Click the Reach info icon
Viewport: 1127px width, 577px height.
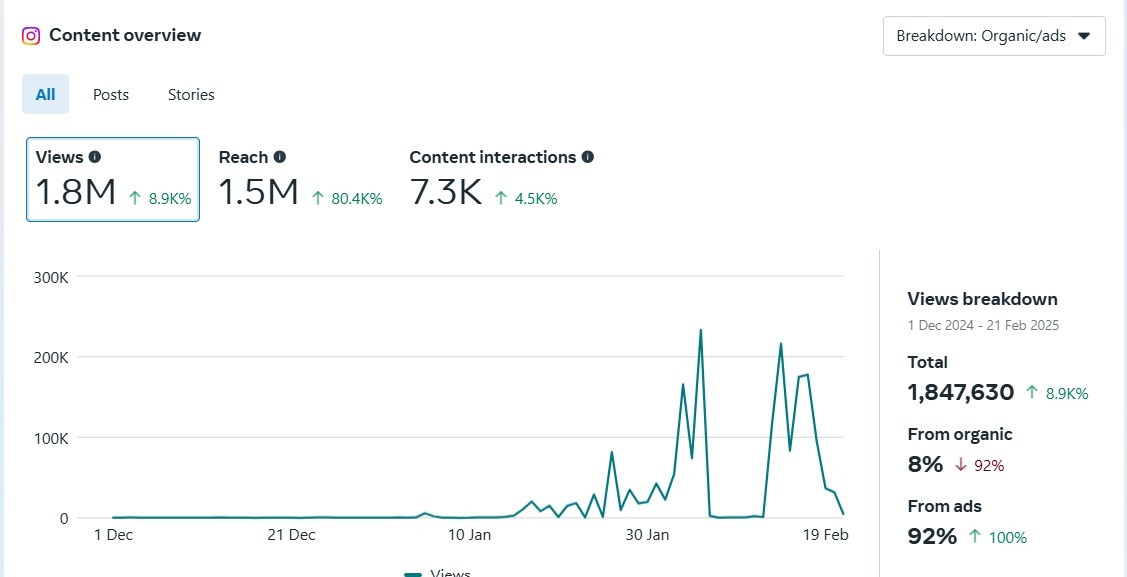pos(280,157)
